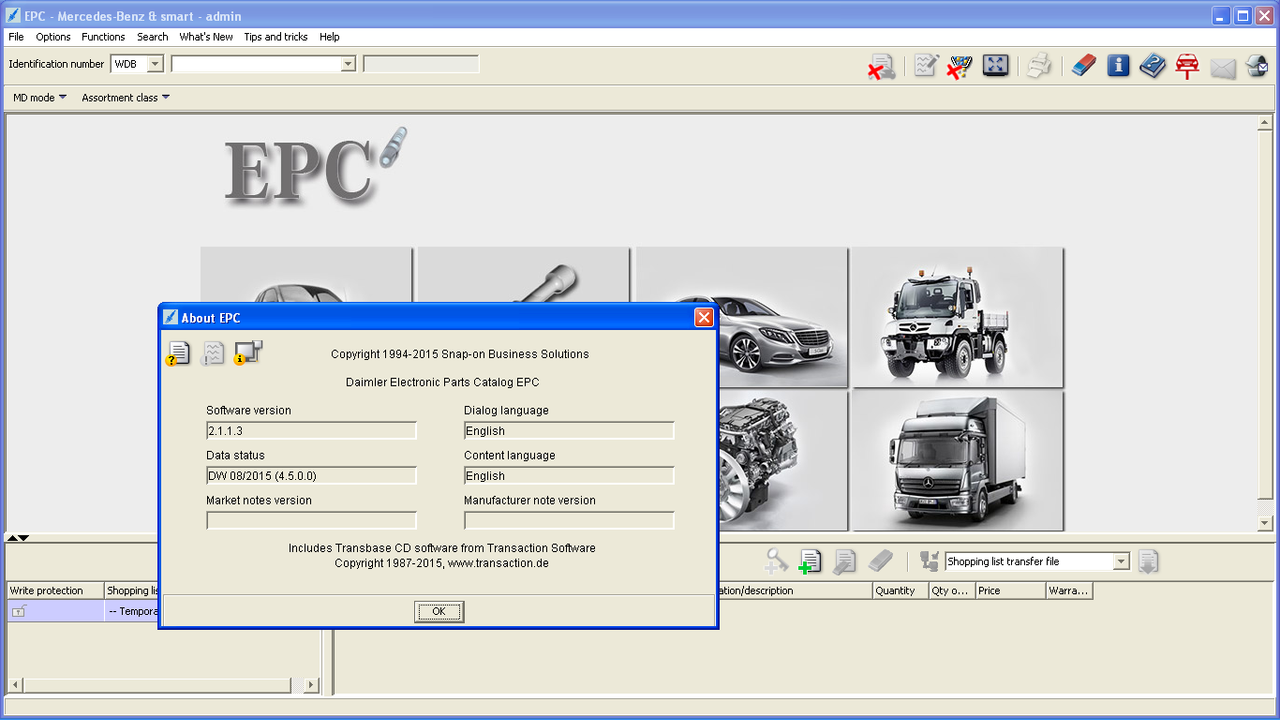
Task: Click the globe with mail icon
Action: [1257, 67]
